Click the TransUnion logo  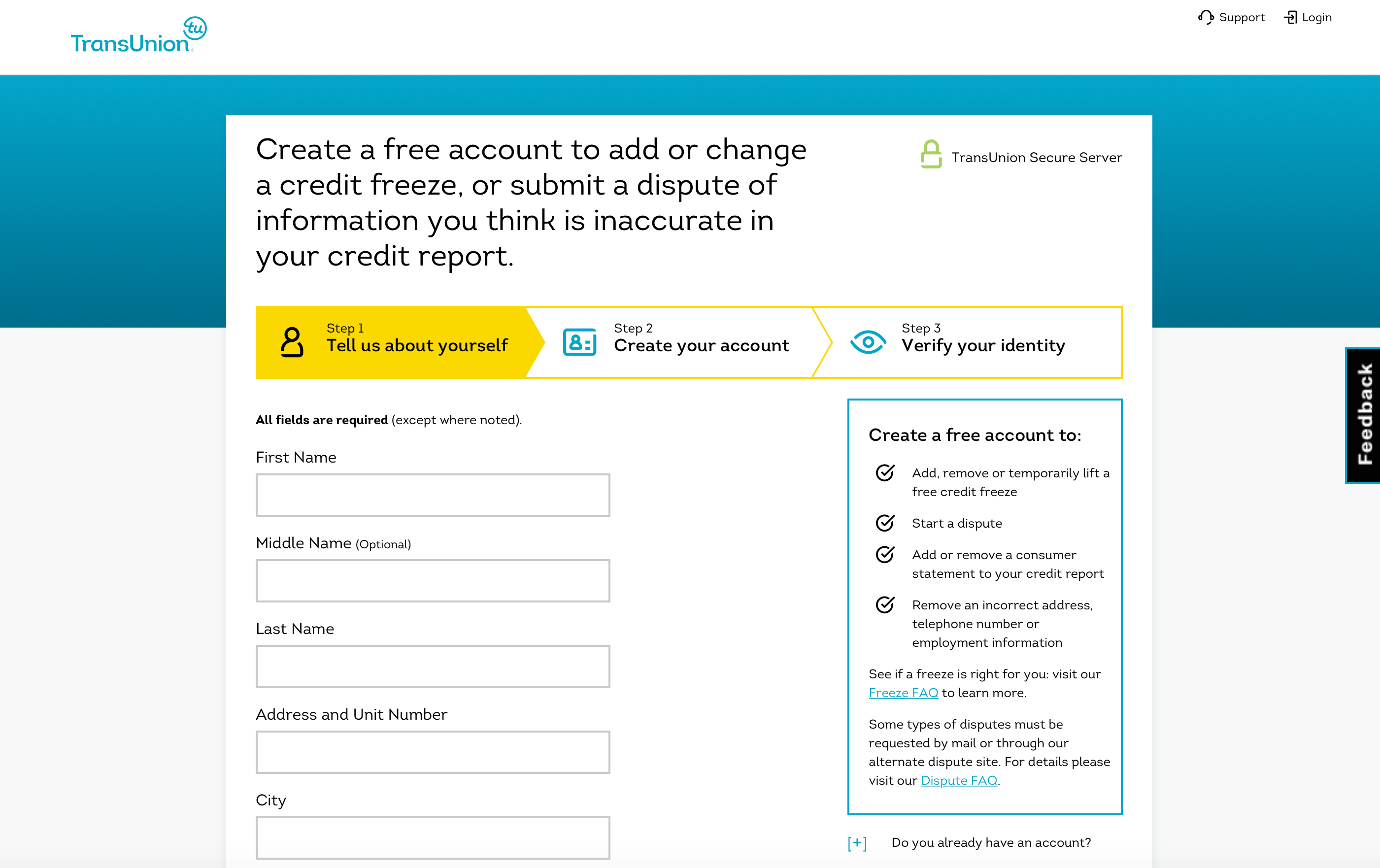point(138,35)
